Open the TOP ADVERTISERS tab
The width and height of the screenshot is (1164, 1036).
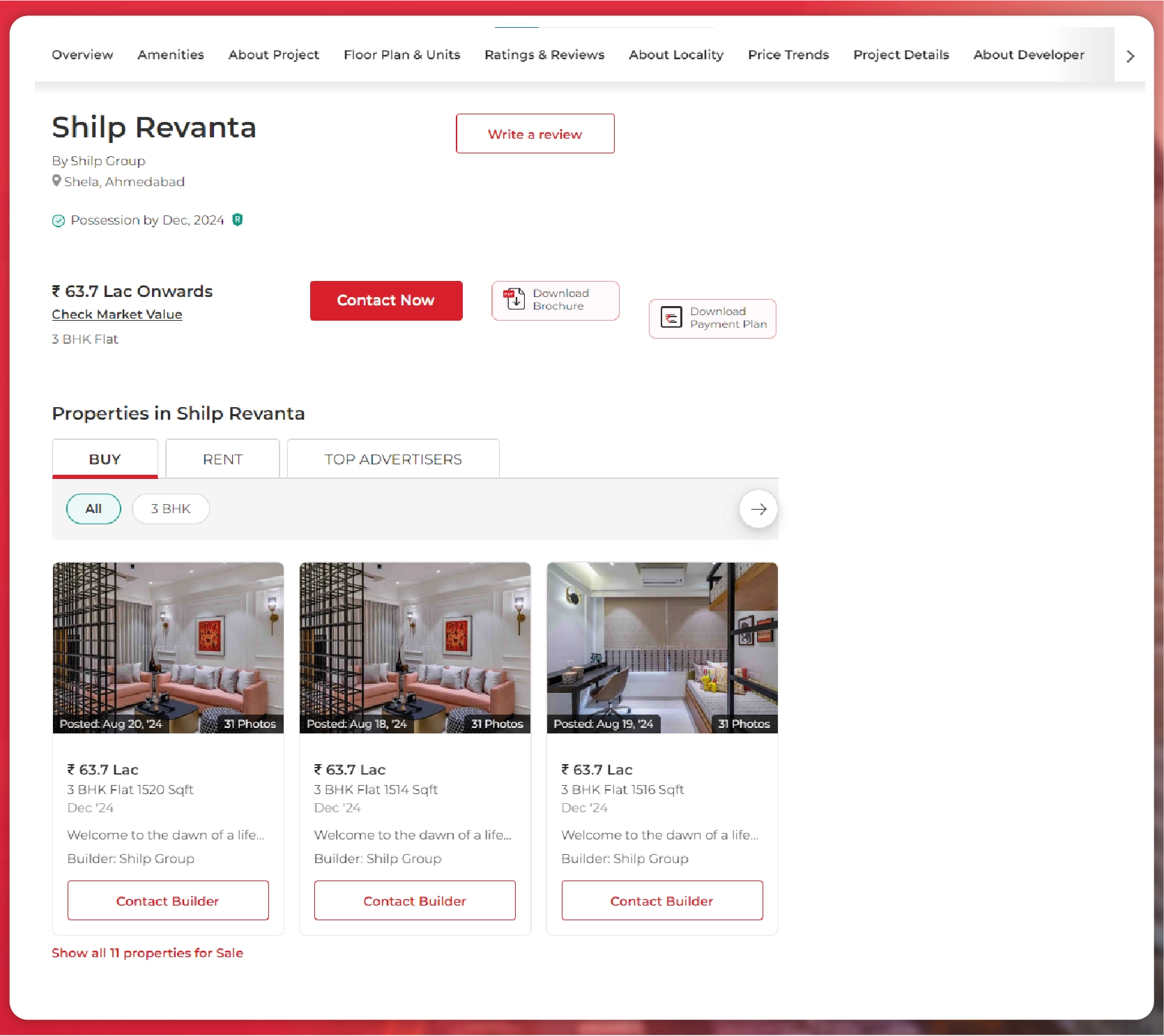tap(393, 459)
